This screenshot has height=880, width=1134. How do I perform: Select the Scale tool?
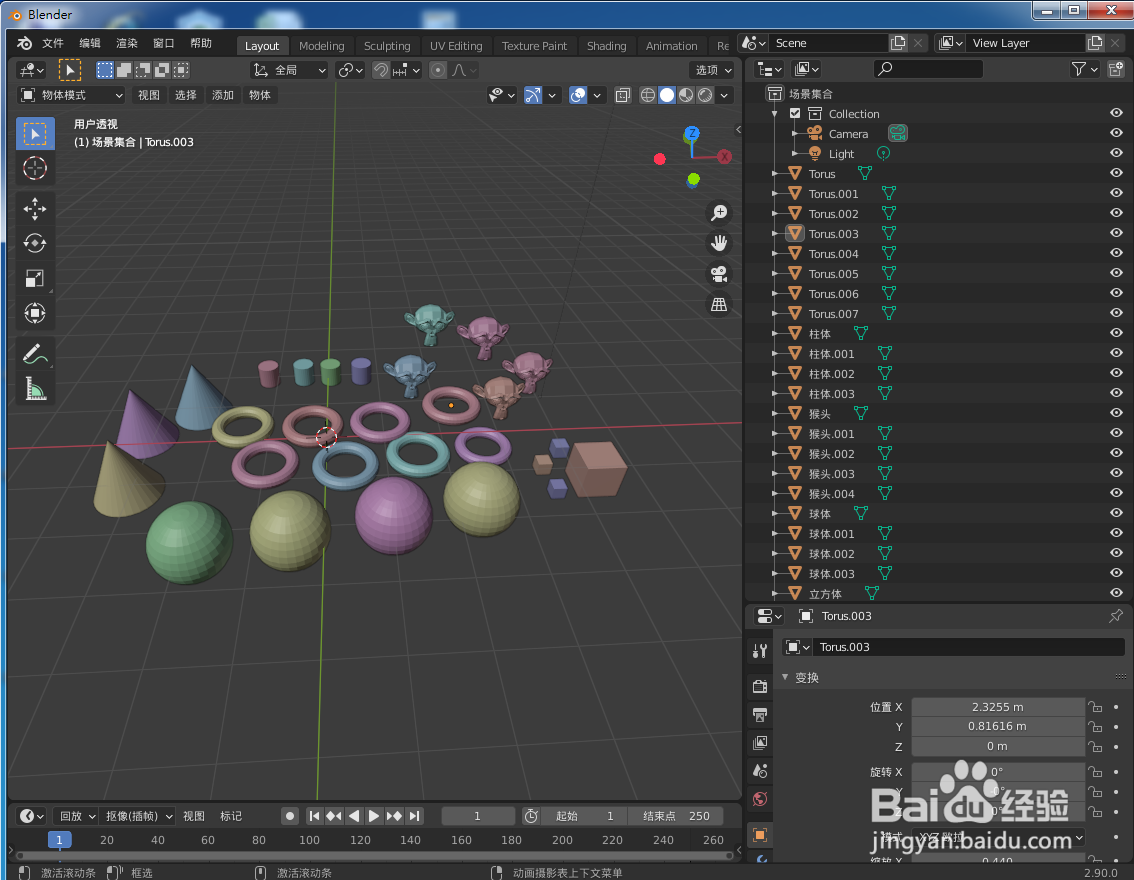coord(34,278)
